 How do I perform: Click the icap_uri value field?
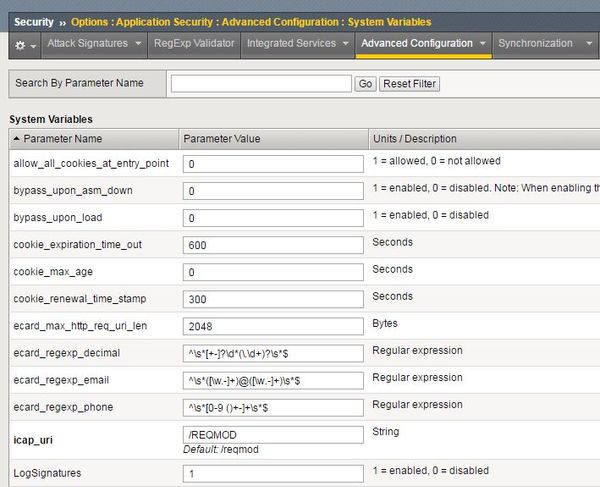click(x=273, y=434)
